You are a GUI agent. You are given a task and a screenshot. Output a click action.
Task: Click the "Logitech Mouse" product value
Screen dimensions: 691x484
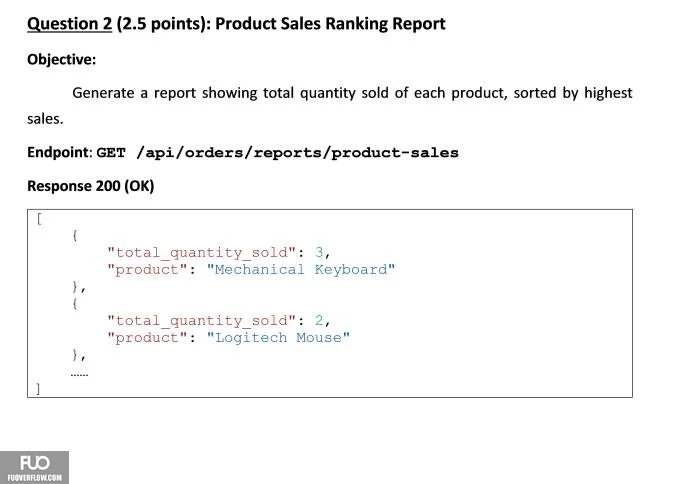pos(279,338)
